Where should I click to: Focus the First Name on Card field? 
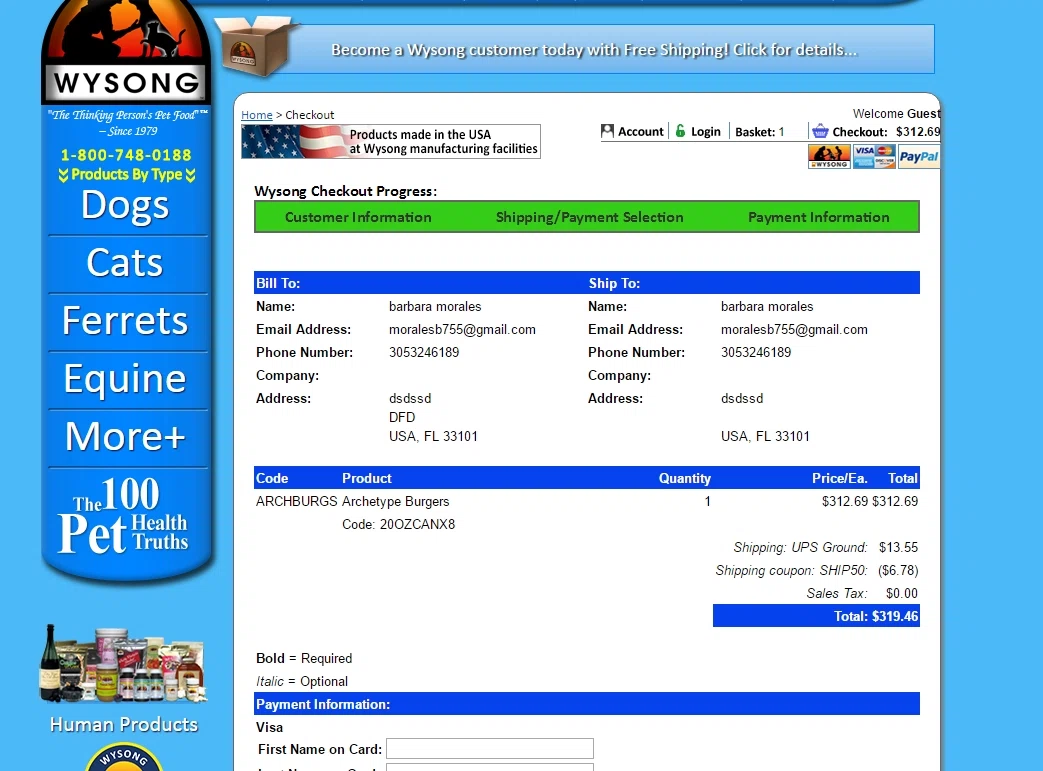490,748
